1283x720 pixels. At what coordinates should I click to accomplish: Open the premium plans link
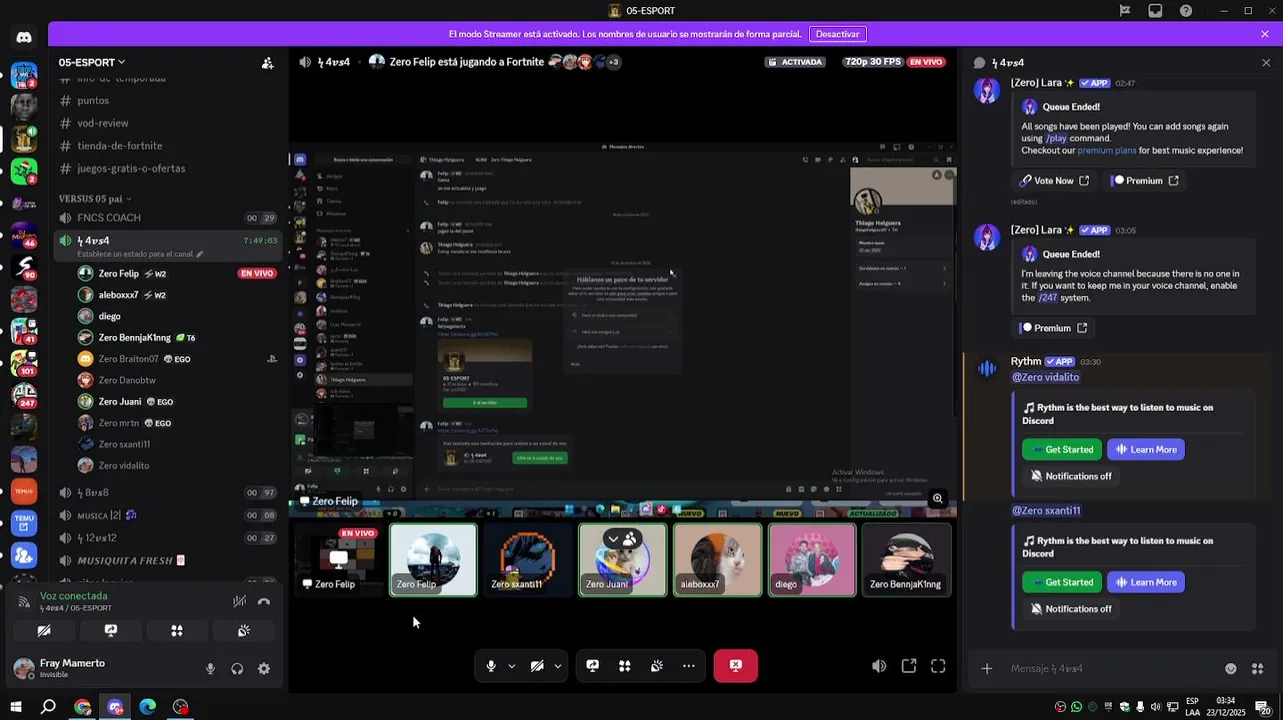click(x=1107, y=150)
